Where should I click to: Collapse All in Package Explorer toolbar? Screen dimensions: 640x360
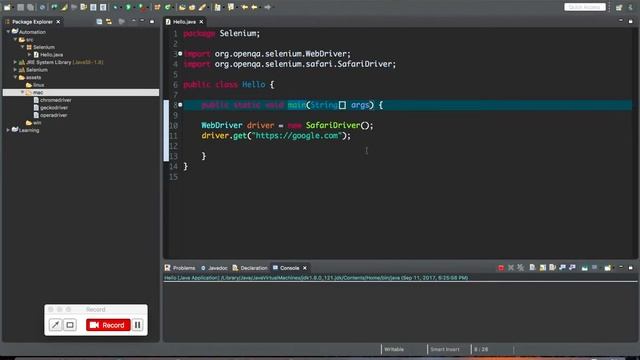coord(99,21)
